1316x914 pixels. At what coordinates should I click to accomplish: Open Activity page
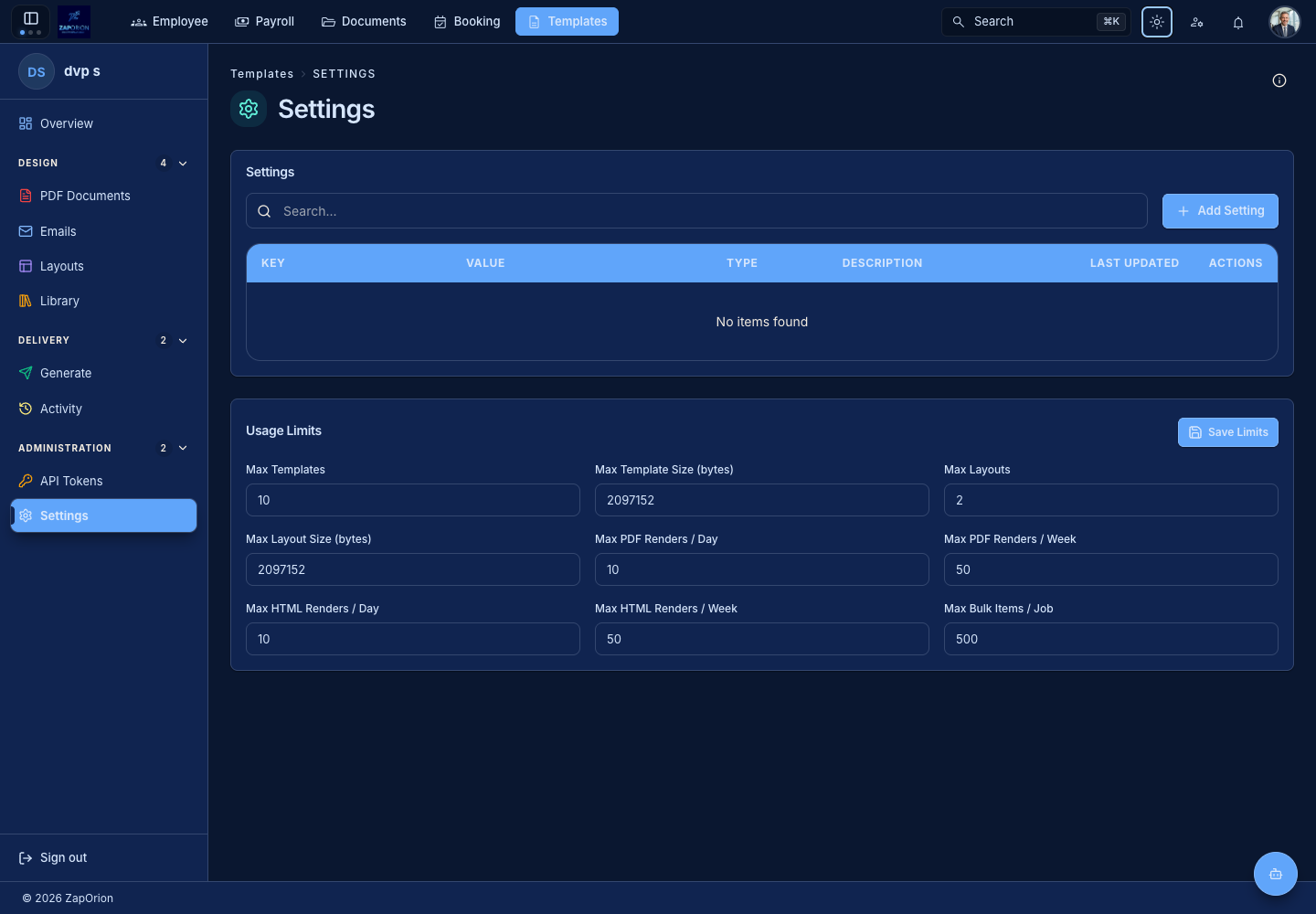point(103,409)
